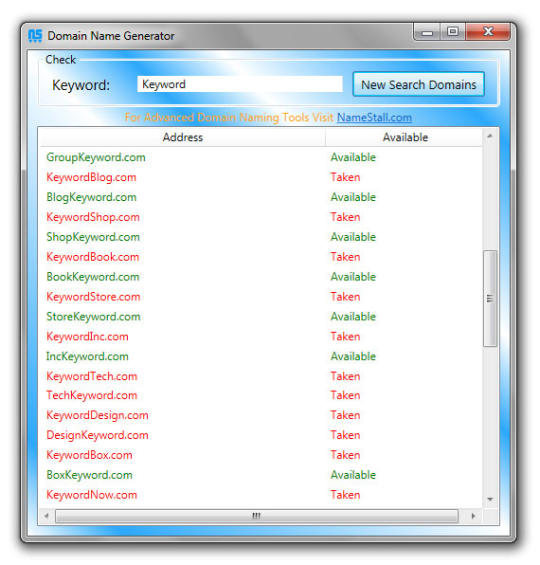The image size is (540, 565).
Task: Click the vertical scrollbar down arrow
Action: [x=490, y=499]
